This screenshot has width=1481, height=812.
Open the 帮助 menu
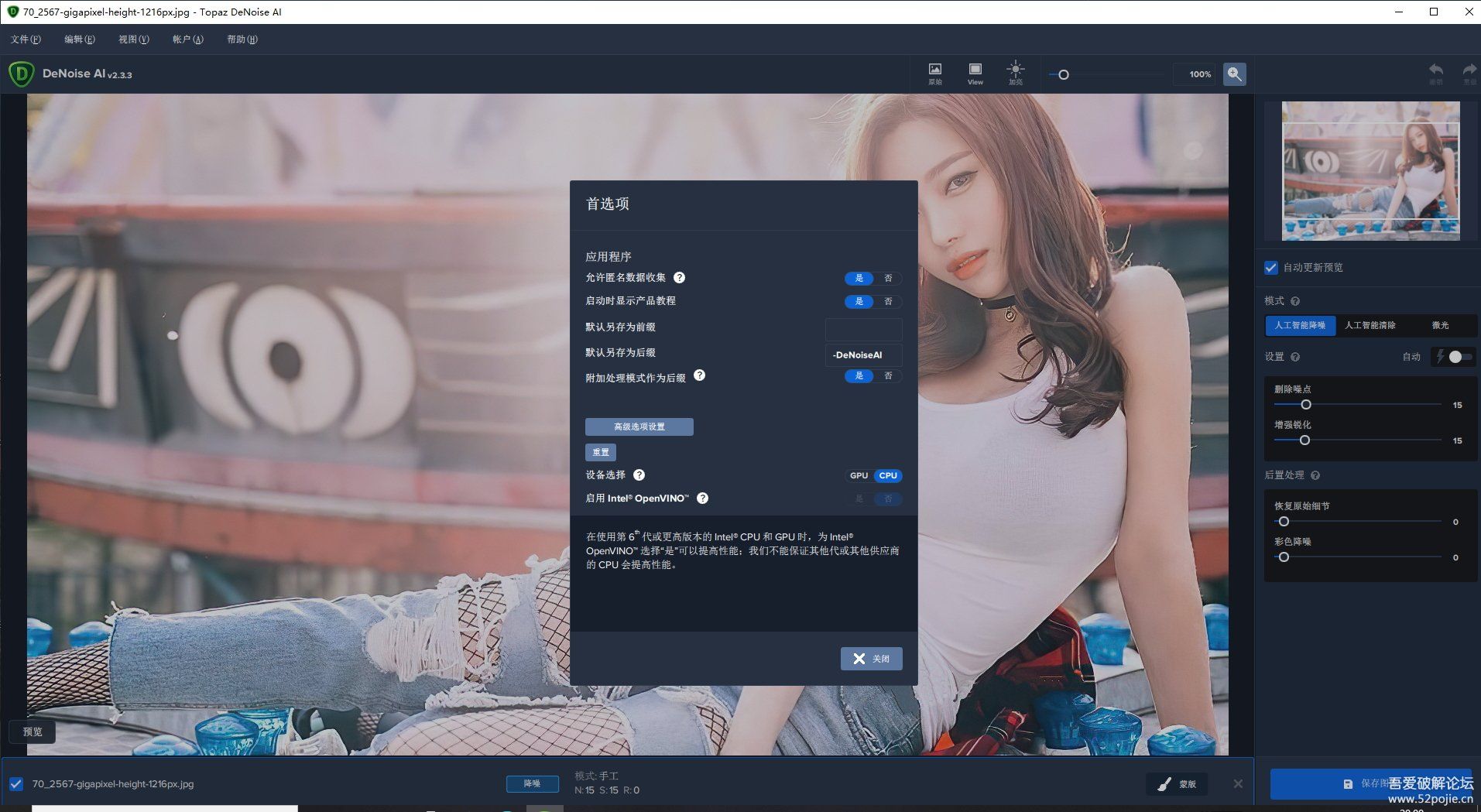[x=240, y=39]
